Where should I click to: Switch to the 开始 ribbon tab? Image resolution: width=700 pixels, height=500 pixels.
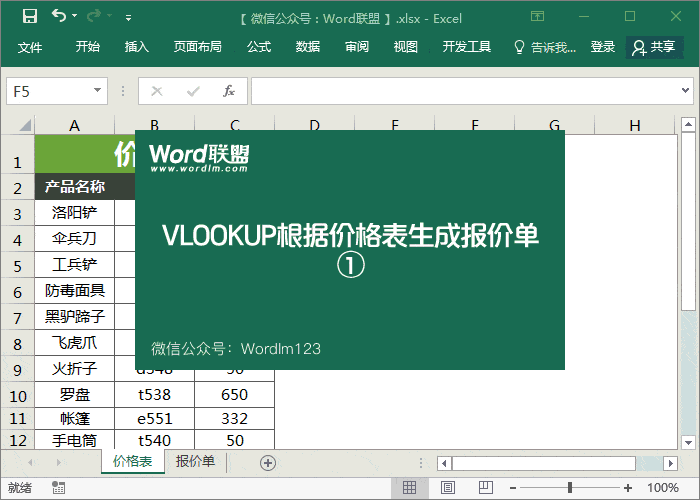click(88, 46)
